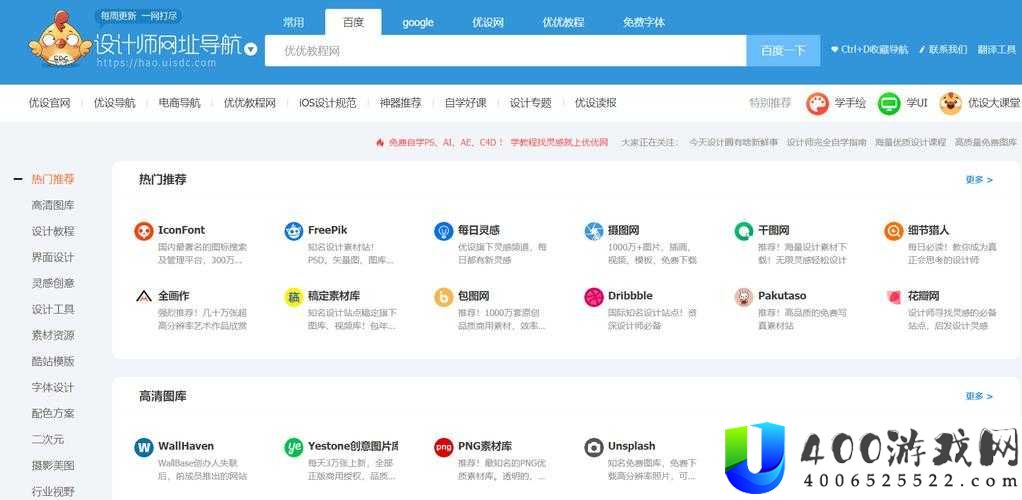This screenshot has width=1022, height=500.
Task: Click the Unsplash camera icon
Action: [593, 447]
